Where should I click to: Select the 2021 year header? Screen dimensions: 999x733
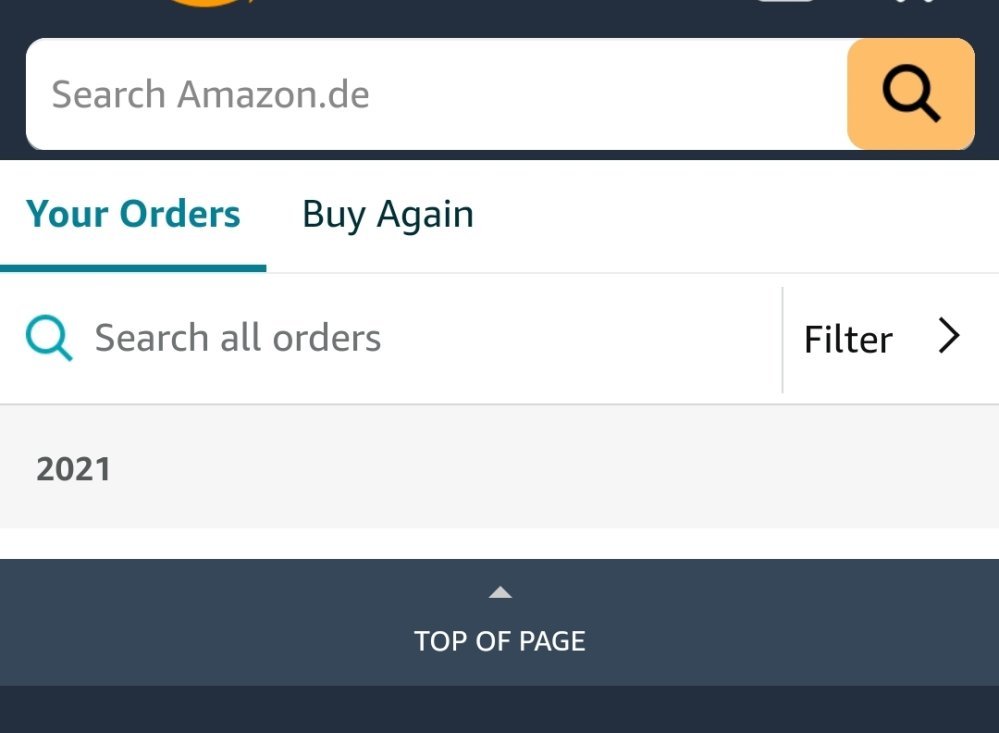pos(74,469)
